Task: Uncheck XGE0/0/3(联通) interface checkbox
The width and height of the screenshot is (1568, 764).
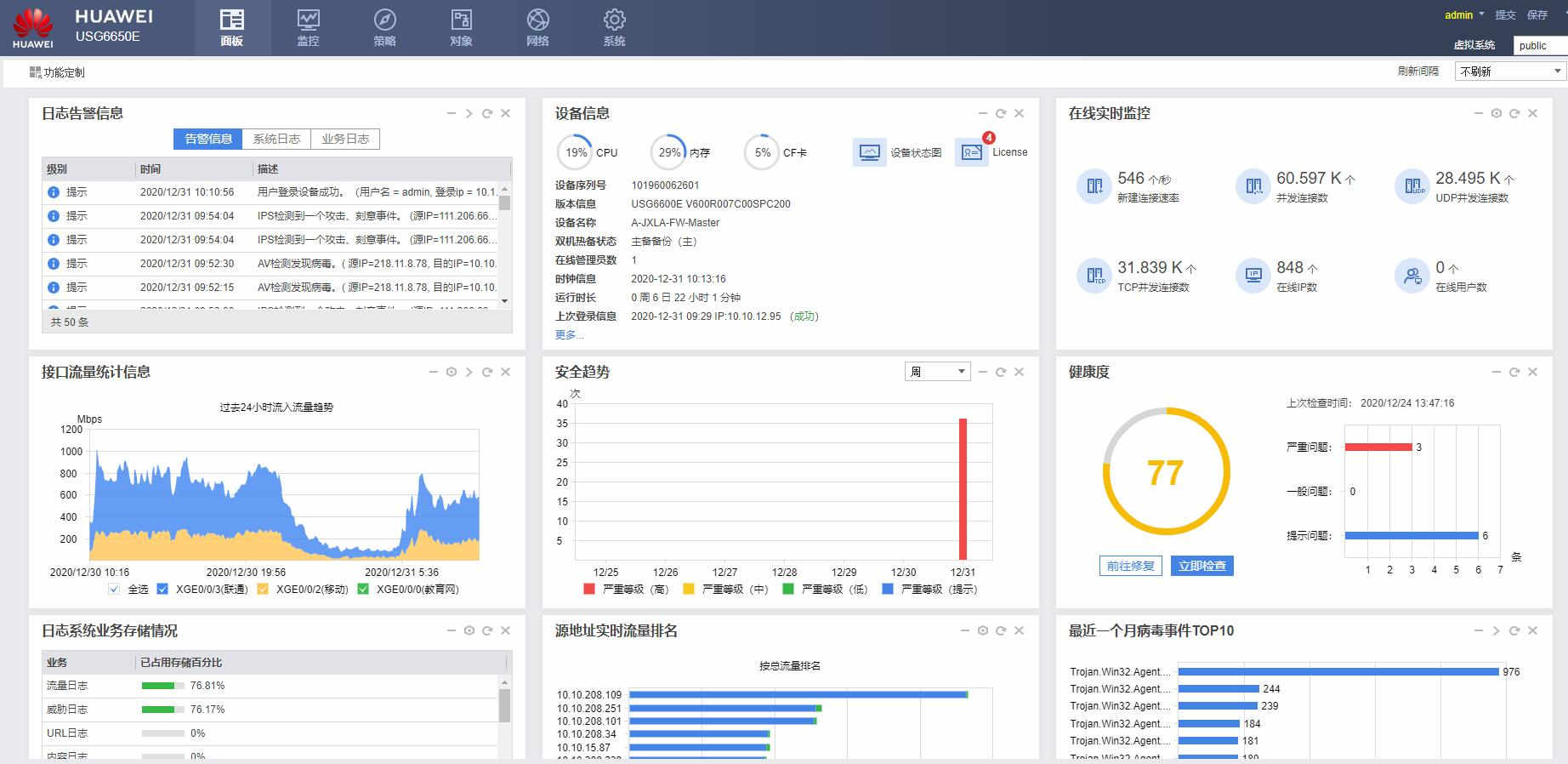Action: (x=162, y=589)
